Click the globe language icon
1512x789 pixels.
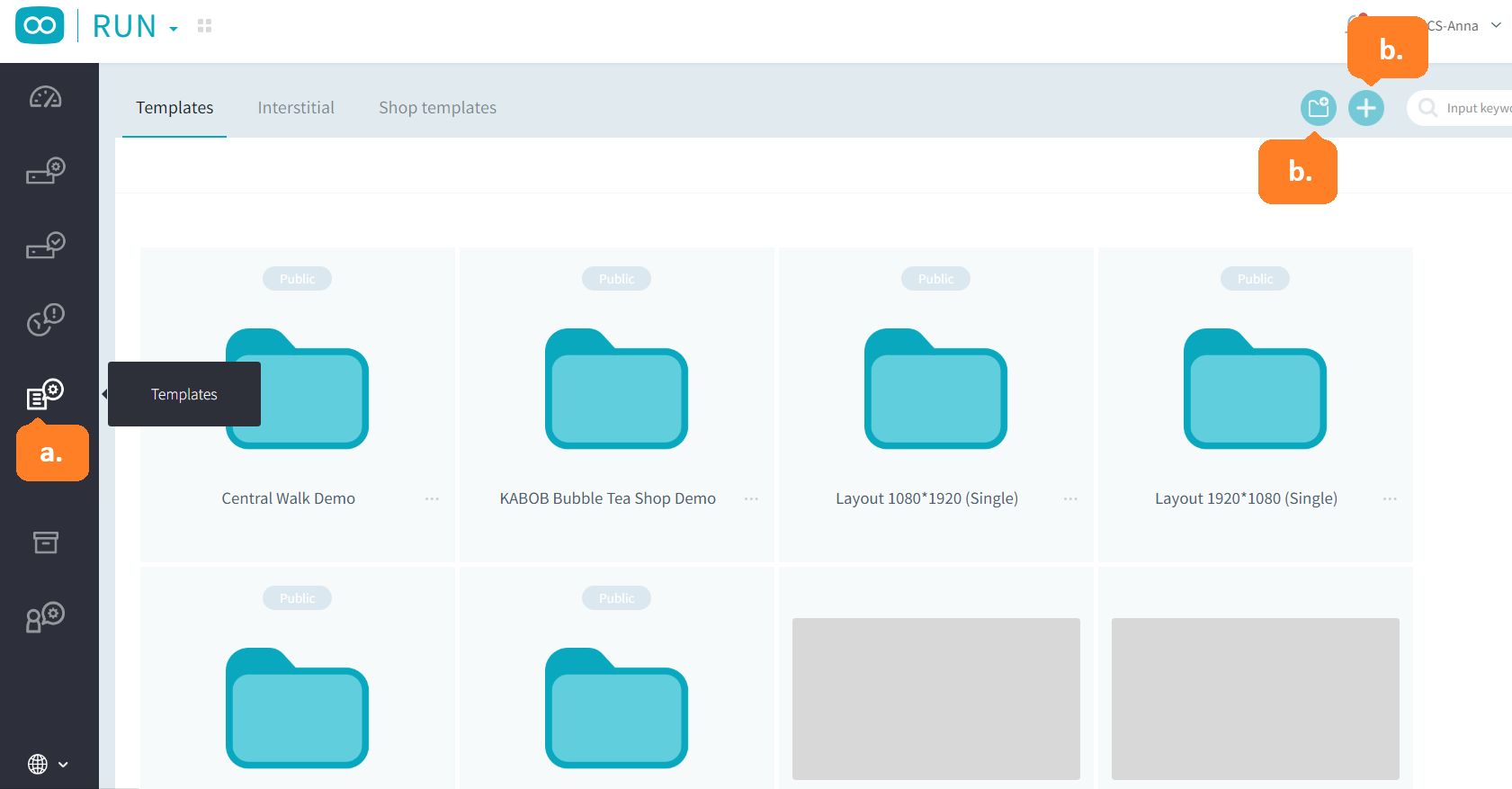[x=38, y=764]
